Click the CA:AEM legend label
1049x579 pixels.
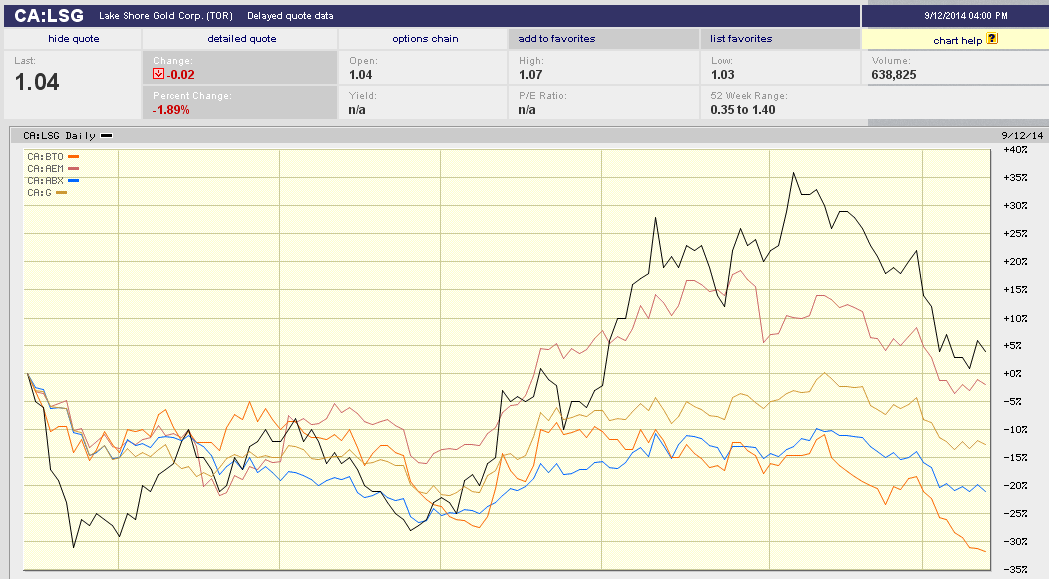pos(45,169)
